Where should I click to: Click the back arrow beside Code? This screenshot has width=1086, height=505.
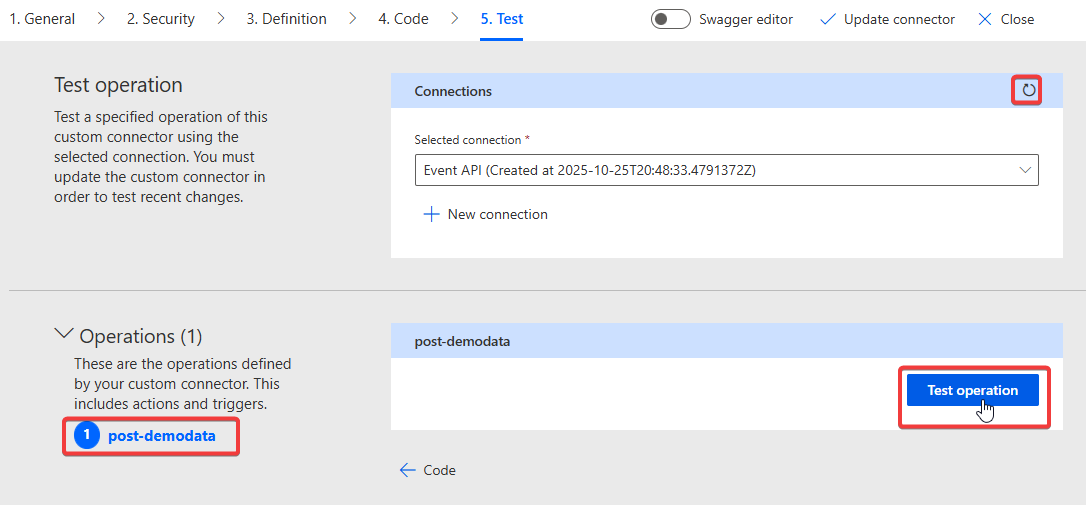(407, 470)
